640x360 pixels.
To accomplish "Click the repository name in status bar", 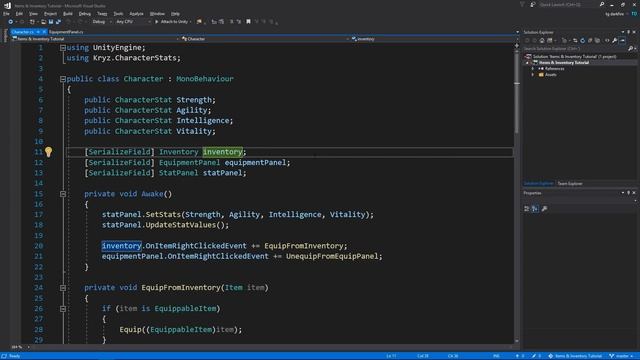I will tap(575, 356).
